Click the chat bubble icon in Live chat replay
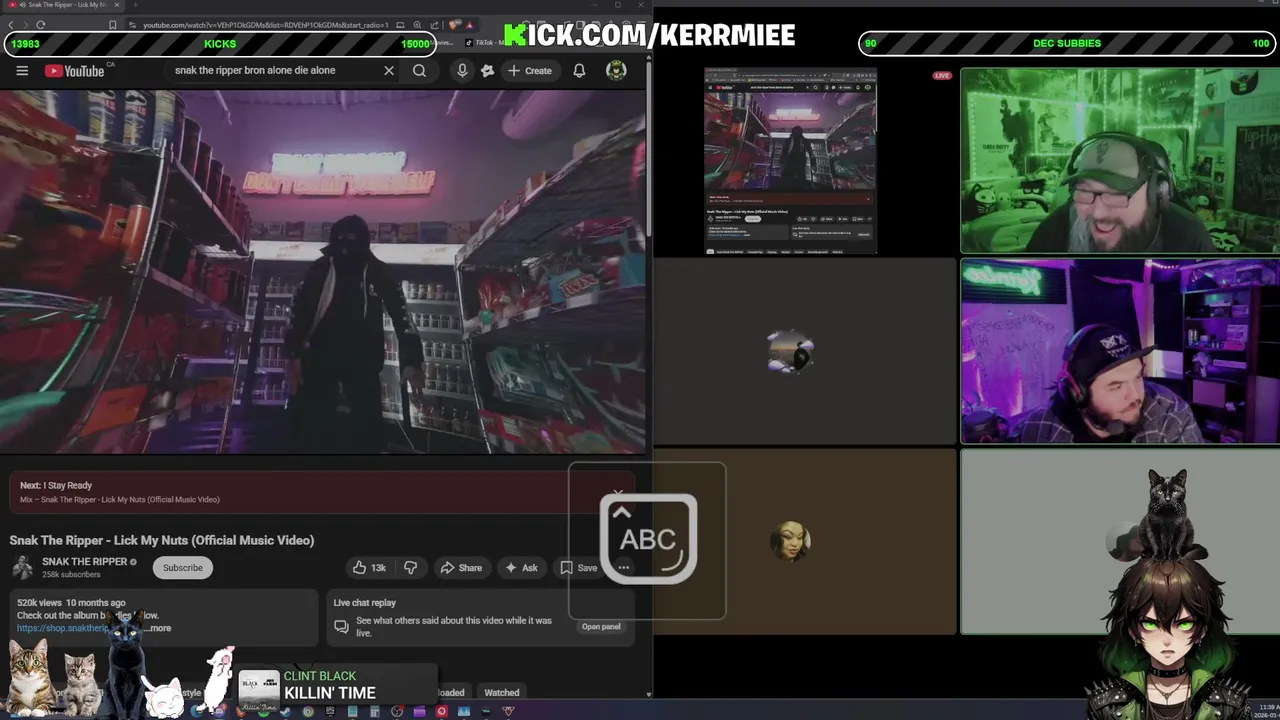 tap(341, 627)
